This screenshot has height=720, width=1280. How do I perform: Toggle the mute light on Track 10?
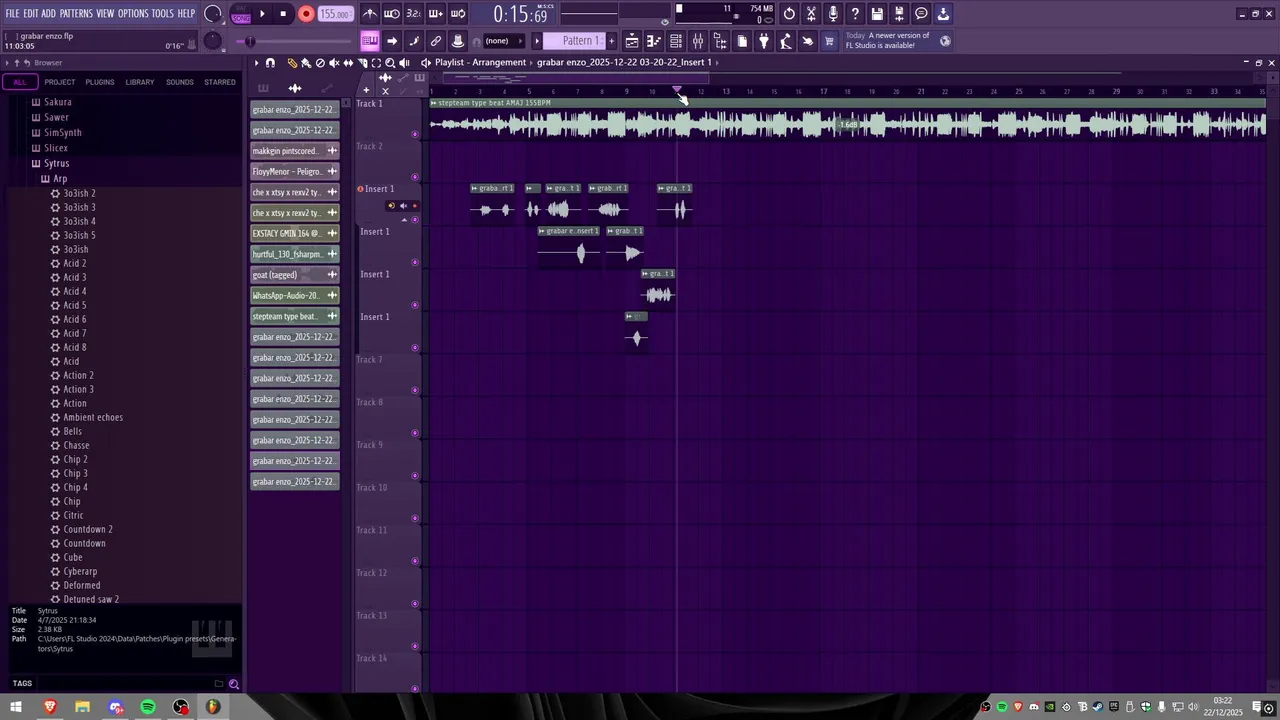coord(415,518)
